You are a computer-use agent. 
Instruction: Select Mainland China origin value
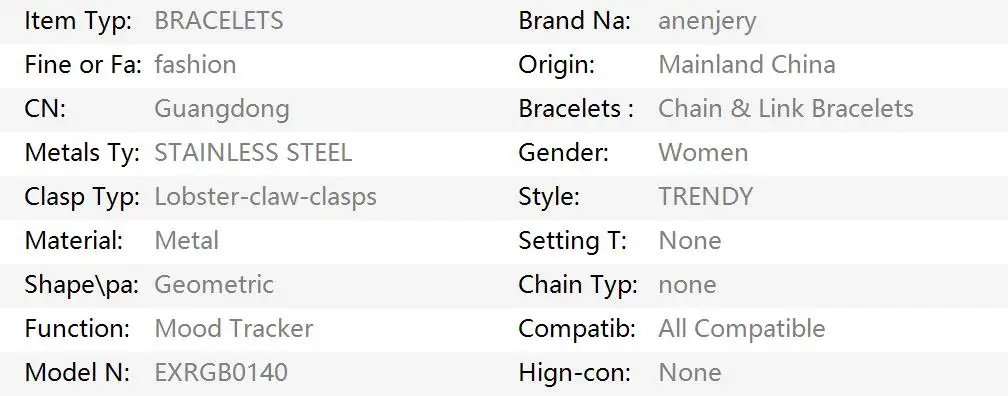747,64
